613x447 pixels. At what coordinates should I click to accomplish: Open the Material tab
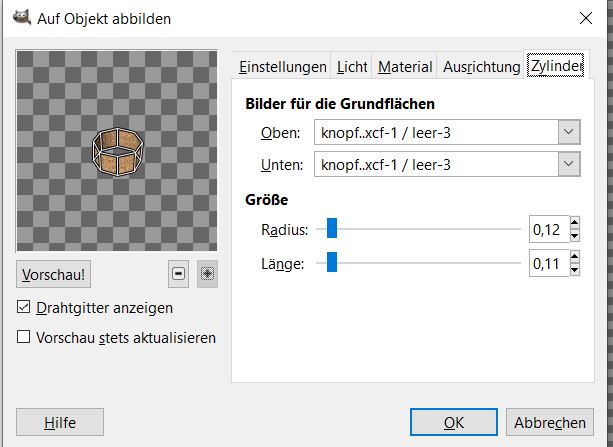(x=405, y=67)
